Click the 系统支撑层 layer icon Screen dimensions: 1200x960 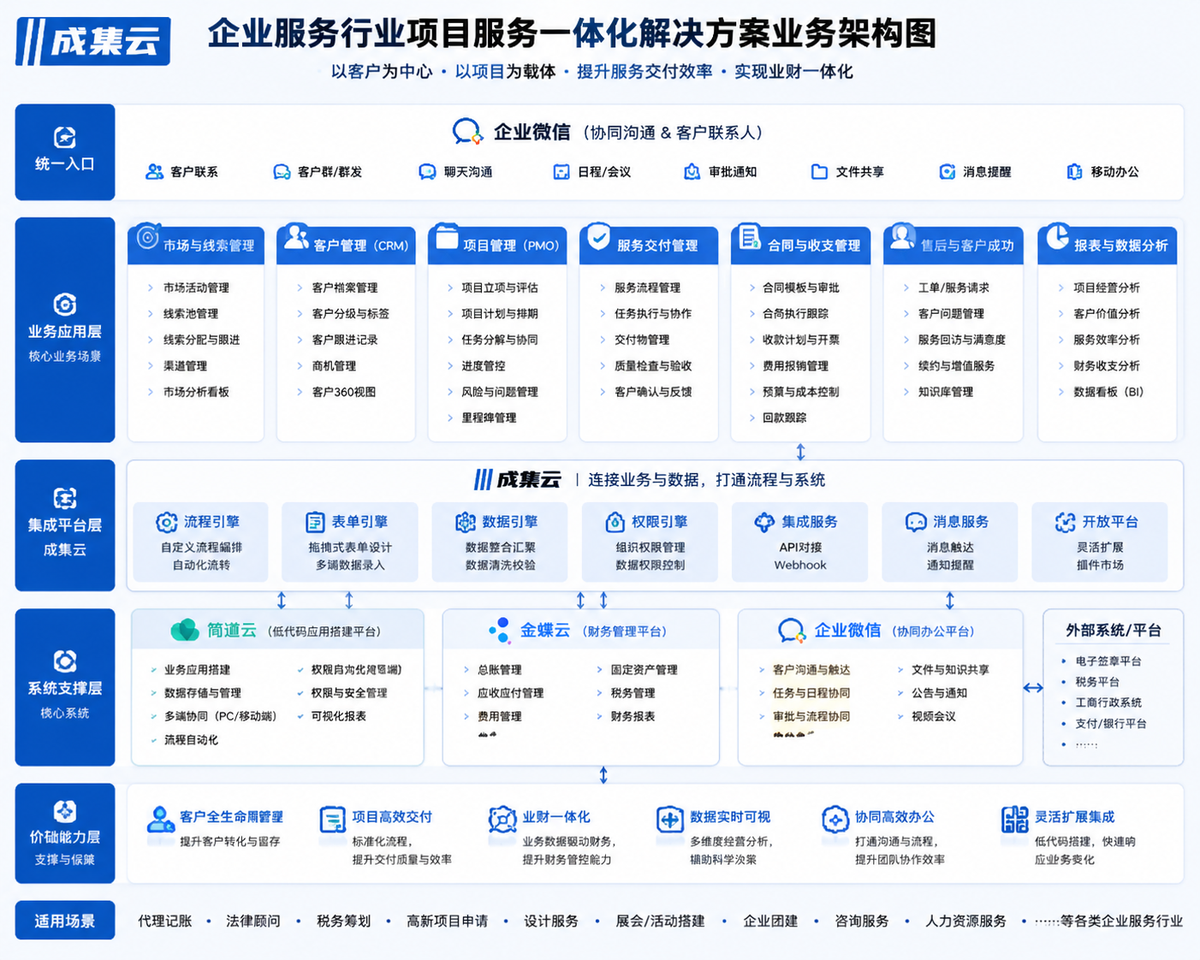pyautogui.click(x=65, y=661)
